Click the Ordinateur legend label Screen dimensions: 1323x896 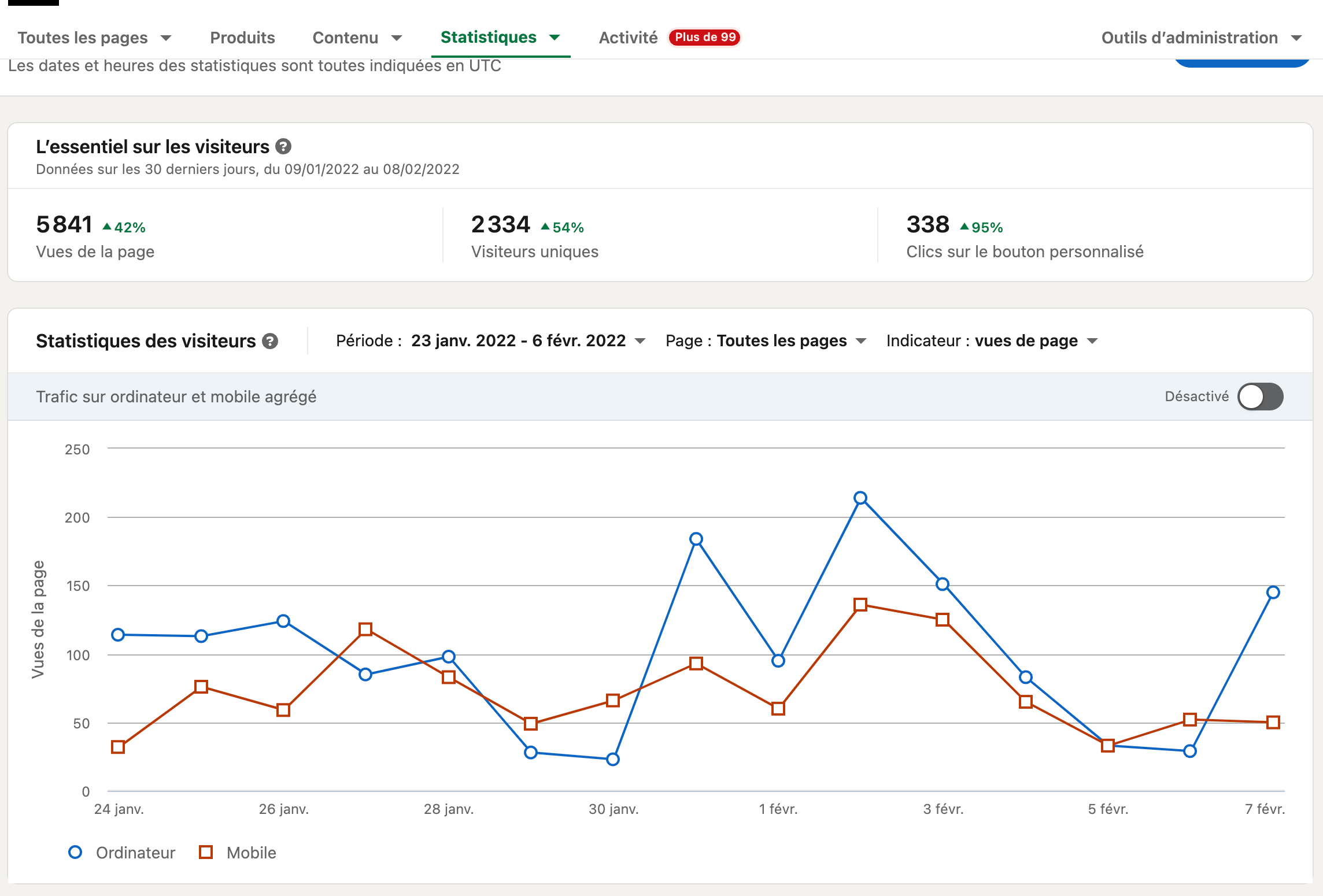(135, 853)
